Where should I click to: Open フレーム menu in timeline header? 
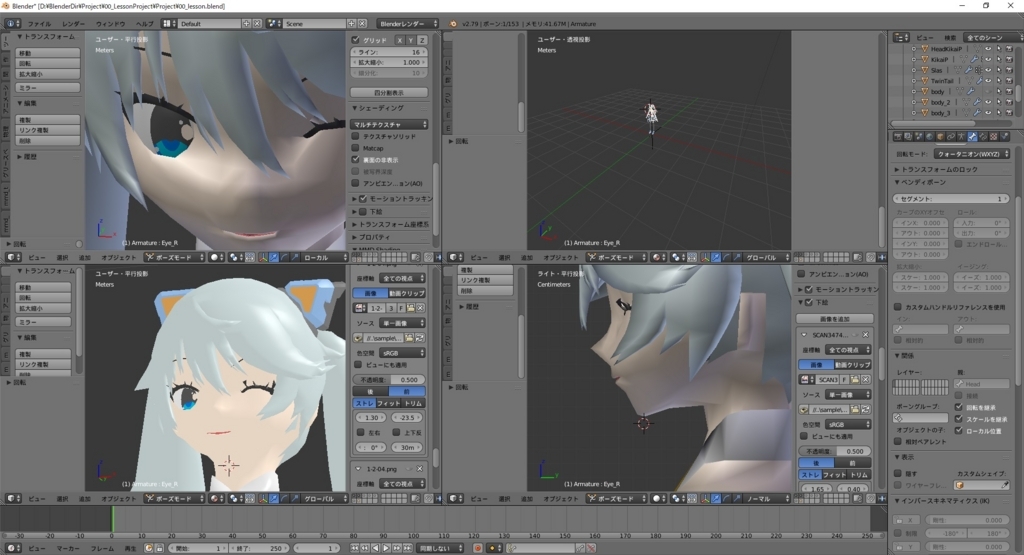coord(102,548)
